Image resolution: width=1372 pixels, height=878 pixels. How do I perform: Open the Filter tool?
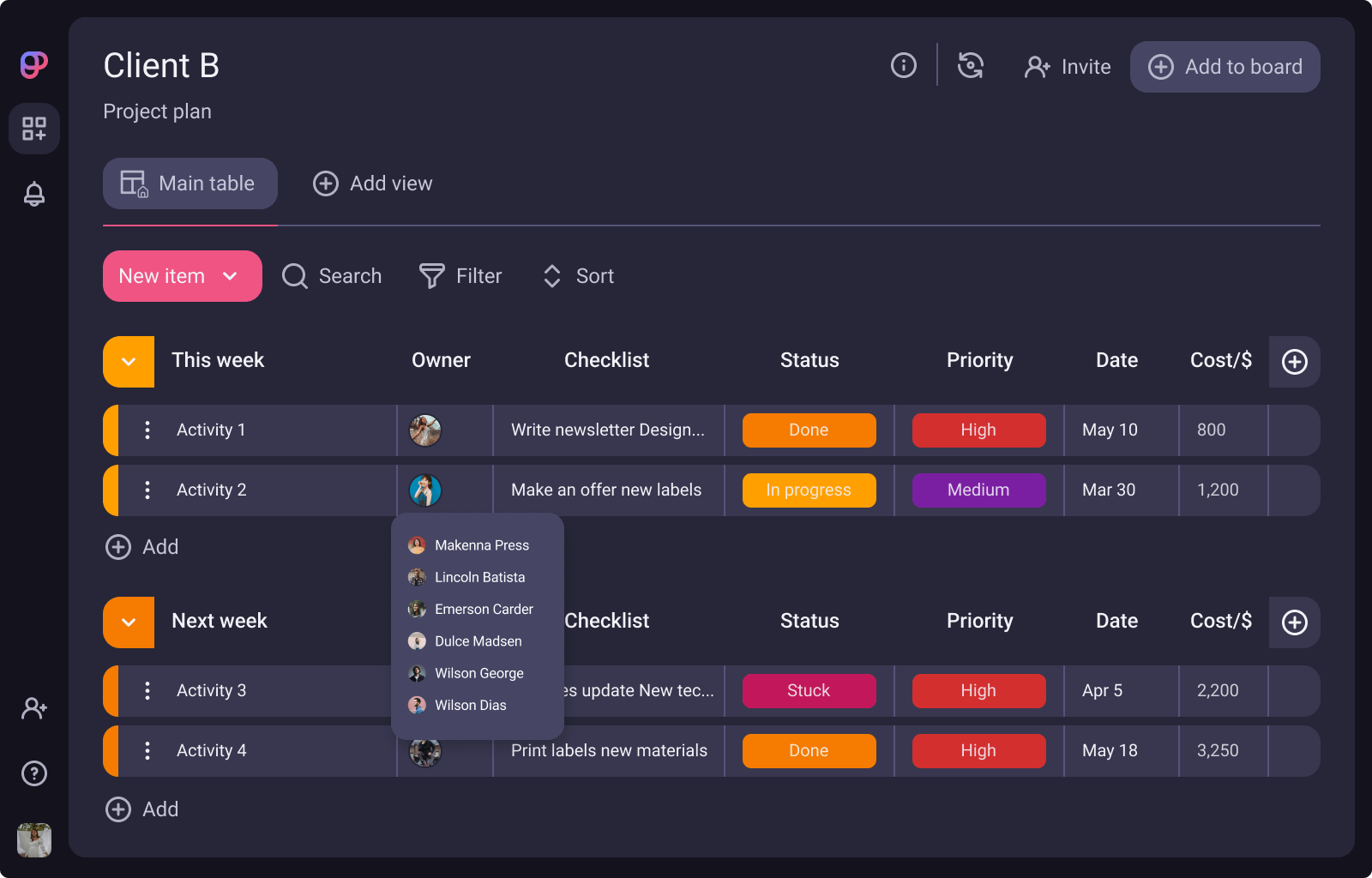coord(433,276)
